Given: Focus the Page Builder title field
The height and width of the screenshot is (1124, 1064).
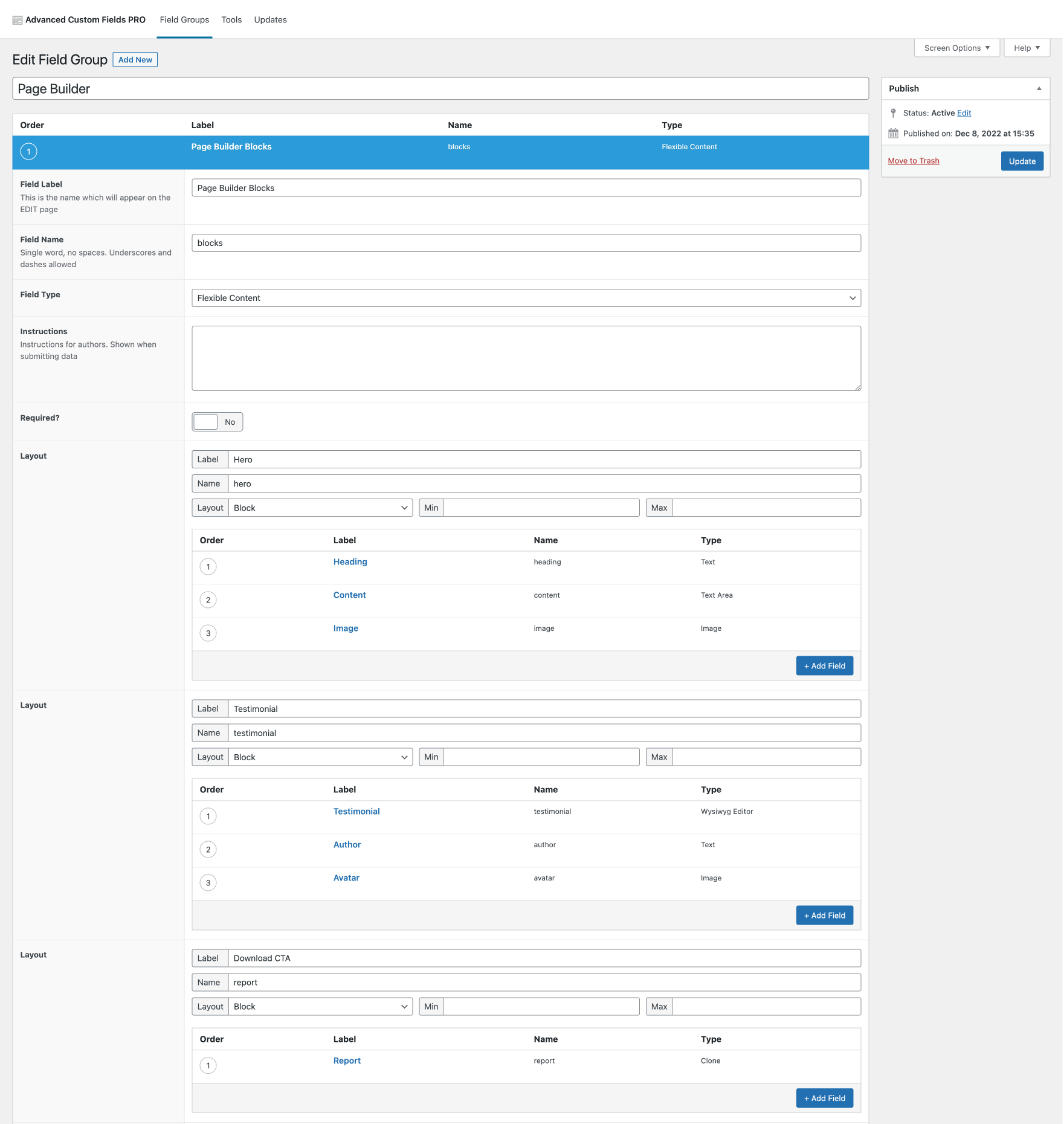Looking at the screenshot, I should click(440, 89).
